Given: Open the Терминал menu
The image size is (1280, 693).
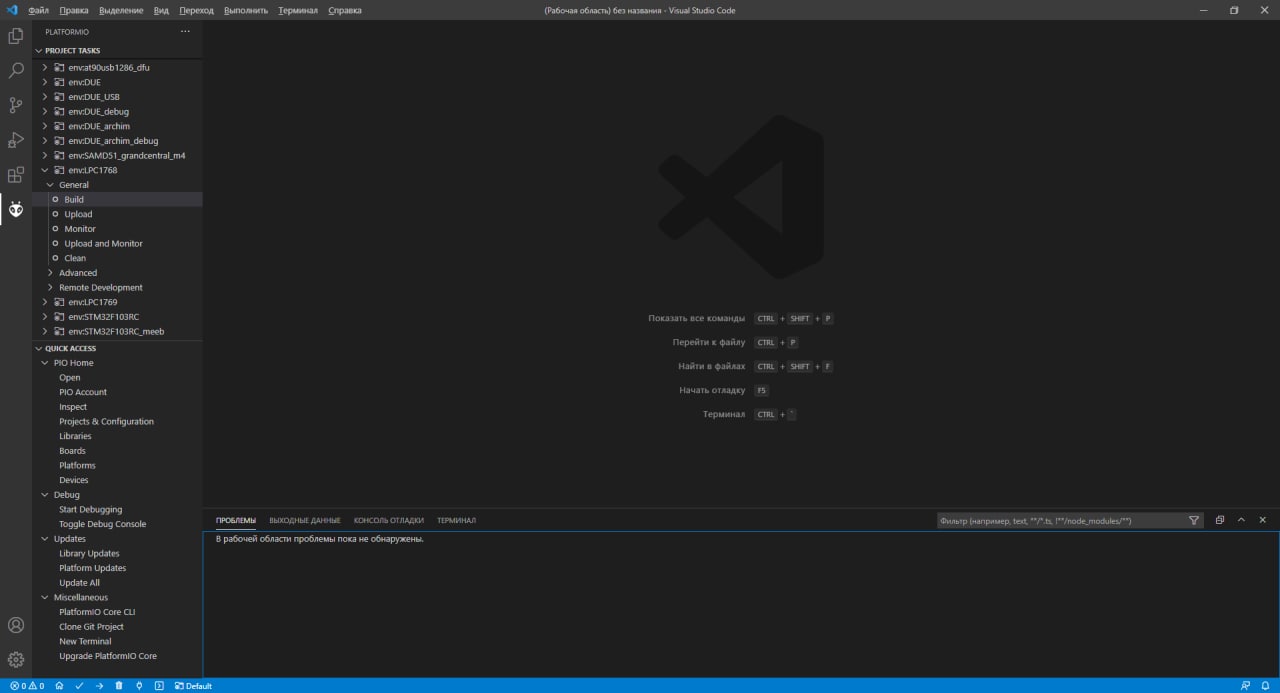Looking at the screenshot, I should tap(298, 10).
